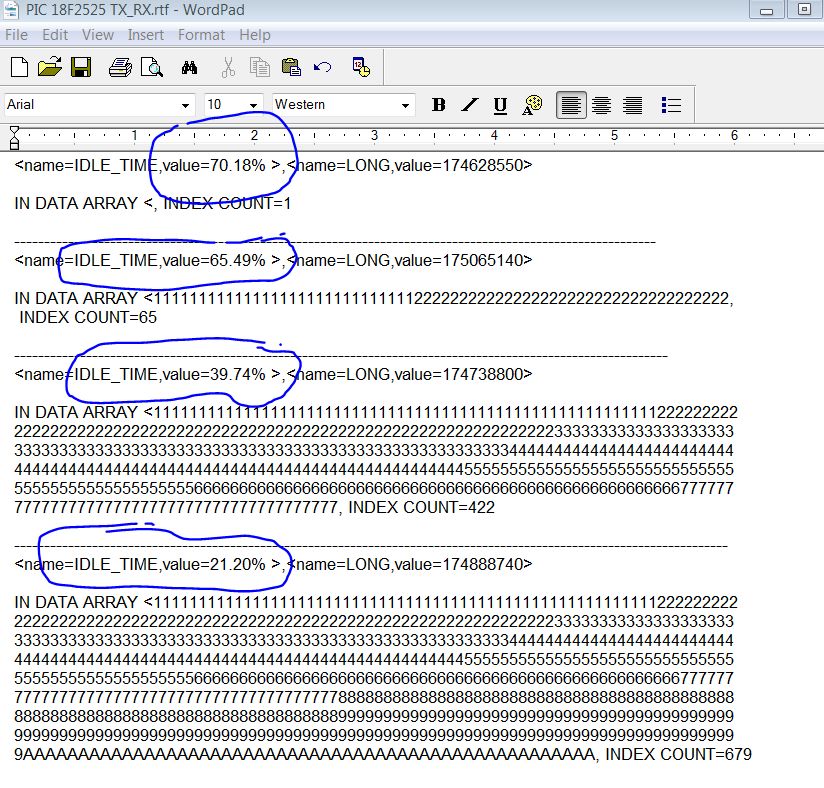Expand the Arial font name dropdown
This screenshot has width=824, height=788.
pyautogui.click(x=186, y=105)
